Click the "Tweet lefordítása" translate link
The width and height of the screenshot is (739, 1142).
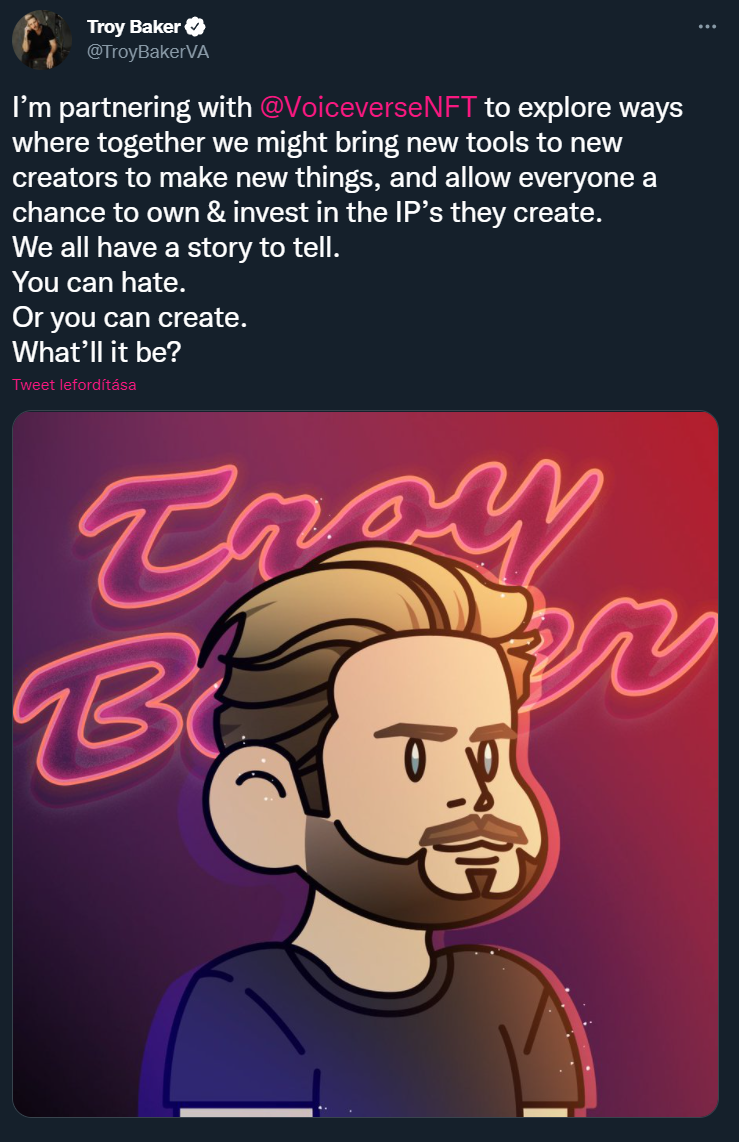point(74,385)
